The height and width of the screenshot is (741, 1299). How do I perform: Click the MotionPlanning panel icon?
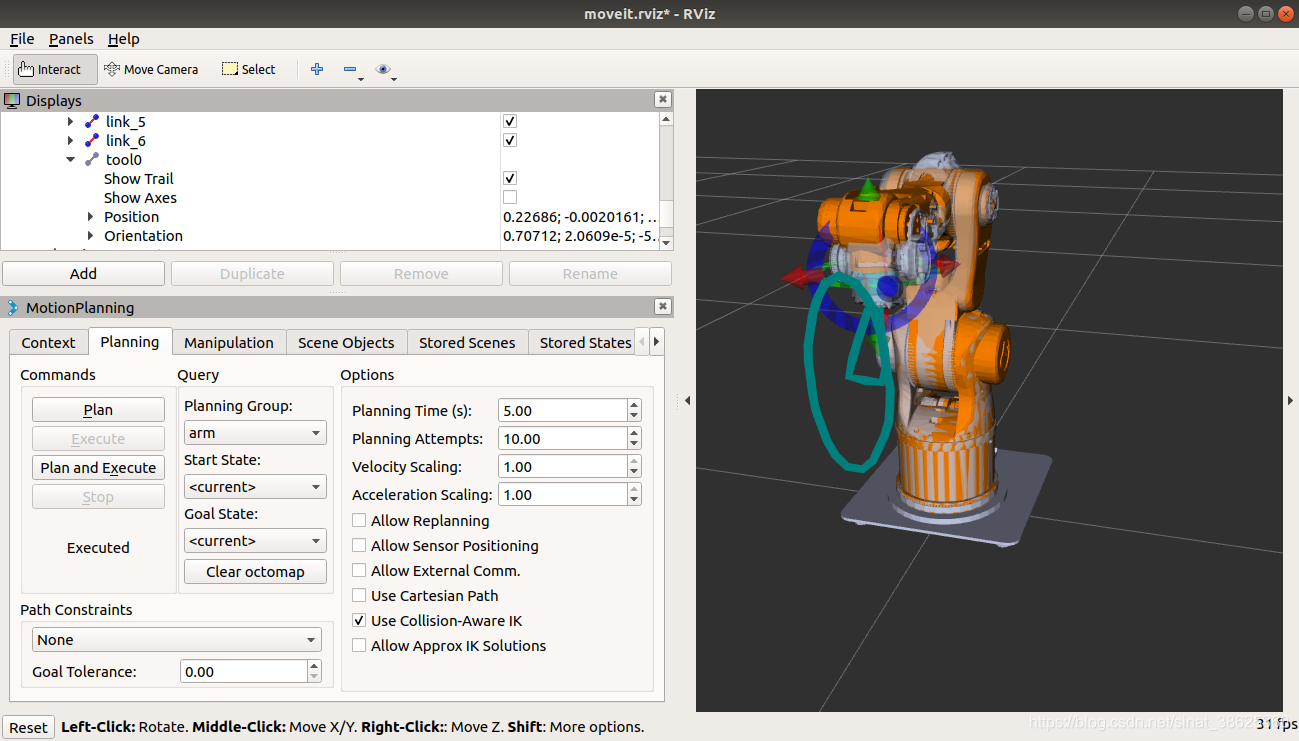(13, 307)
